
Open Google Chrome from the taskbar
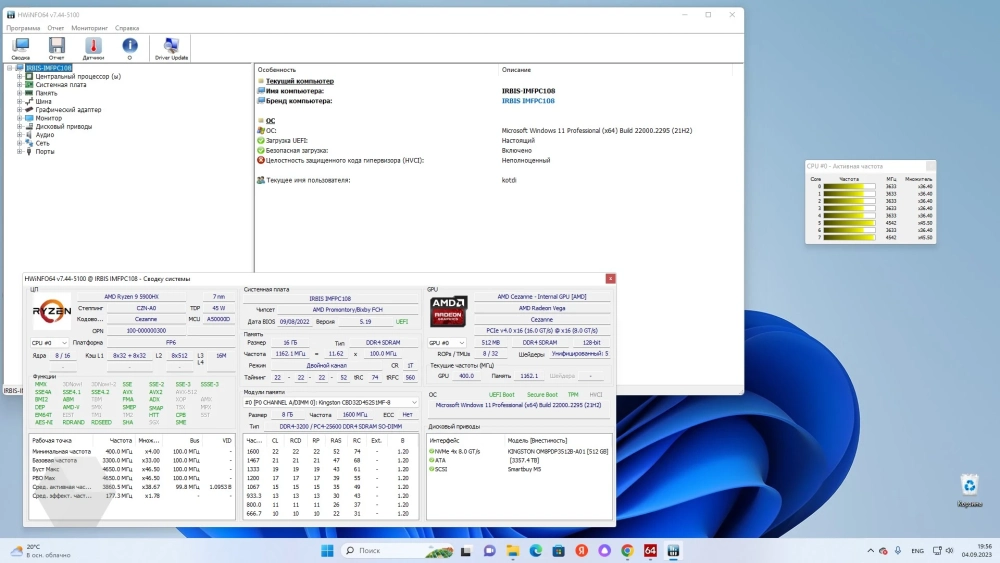[x=627, y=551]
